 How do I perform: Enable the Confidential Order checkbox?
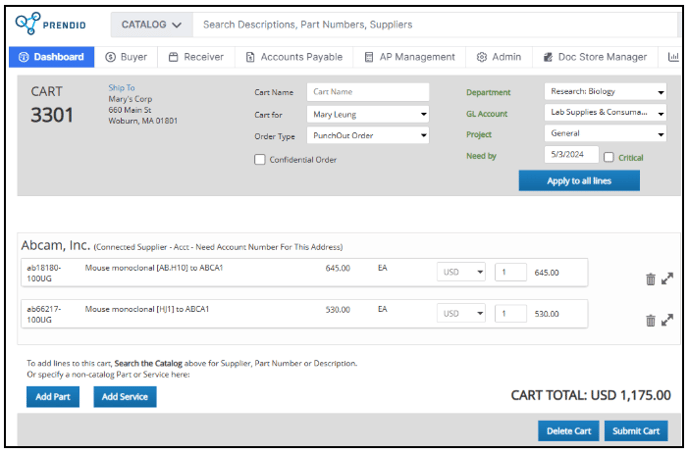click(260, 159)
